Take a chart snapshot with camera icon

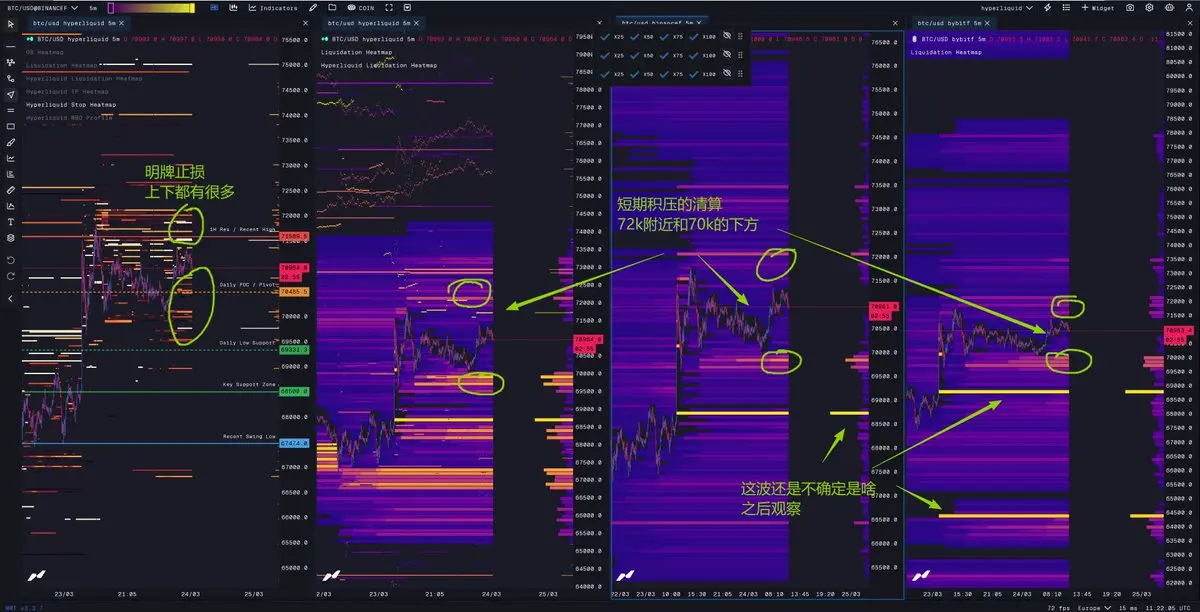(1130, 8)
